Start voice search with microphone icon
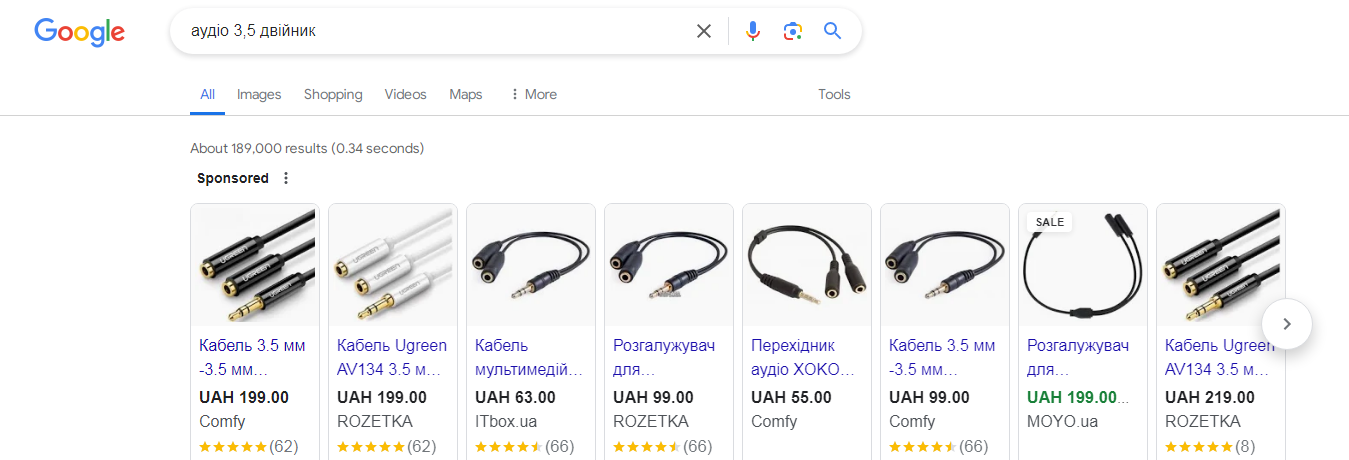 753,31
